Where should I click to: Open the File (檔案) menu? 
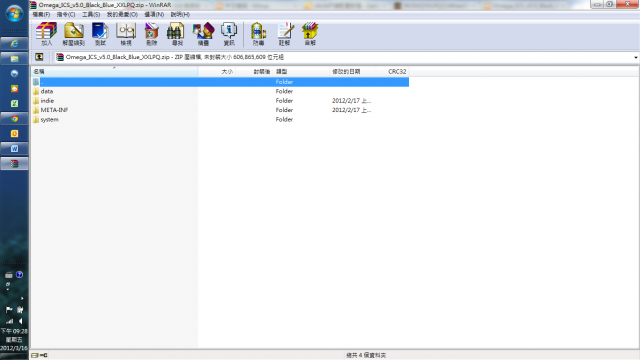41,14
